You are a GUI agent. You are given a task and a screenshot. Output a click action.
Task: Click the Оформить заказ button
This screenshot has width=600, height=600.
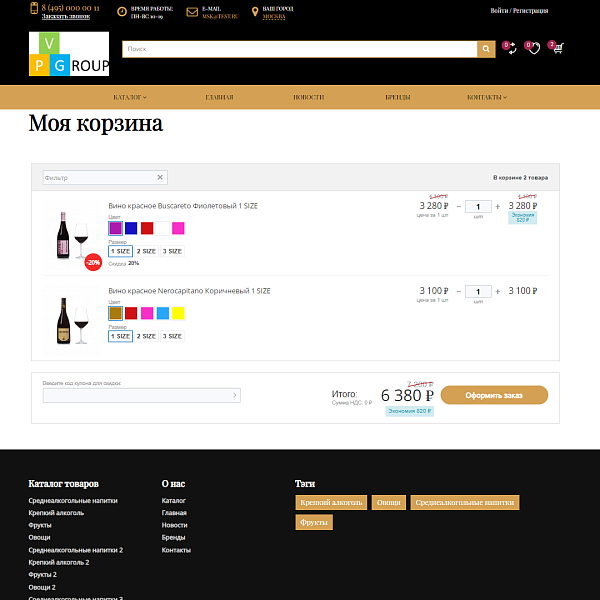coord(494,395)
